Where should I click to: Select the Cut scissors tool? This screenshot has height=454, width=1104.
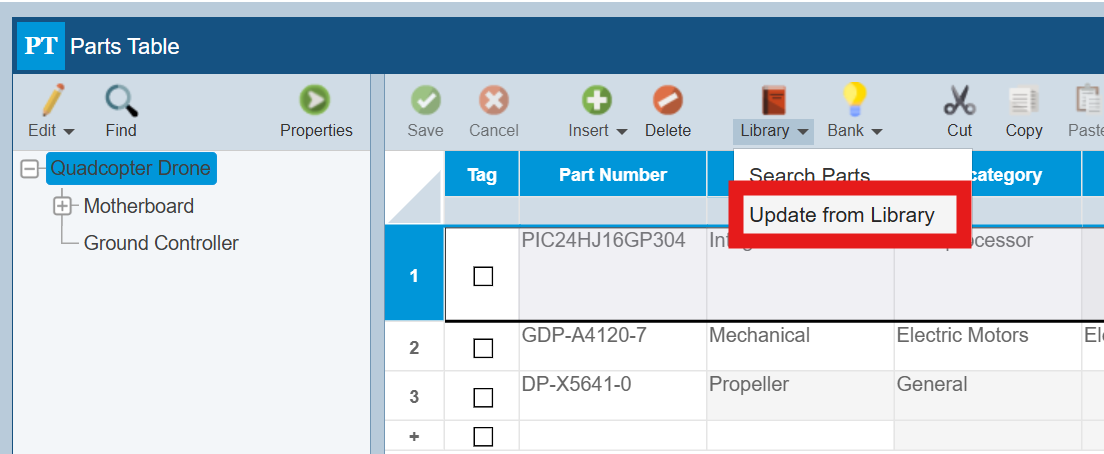coord(959,101)
